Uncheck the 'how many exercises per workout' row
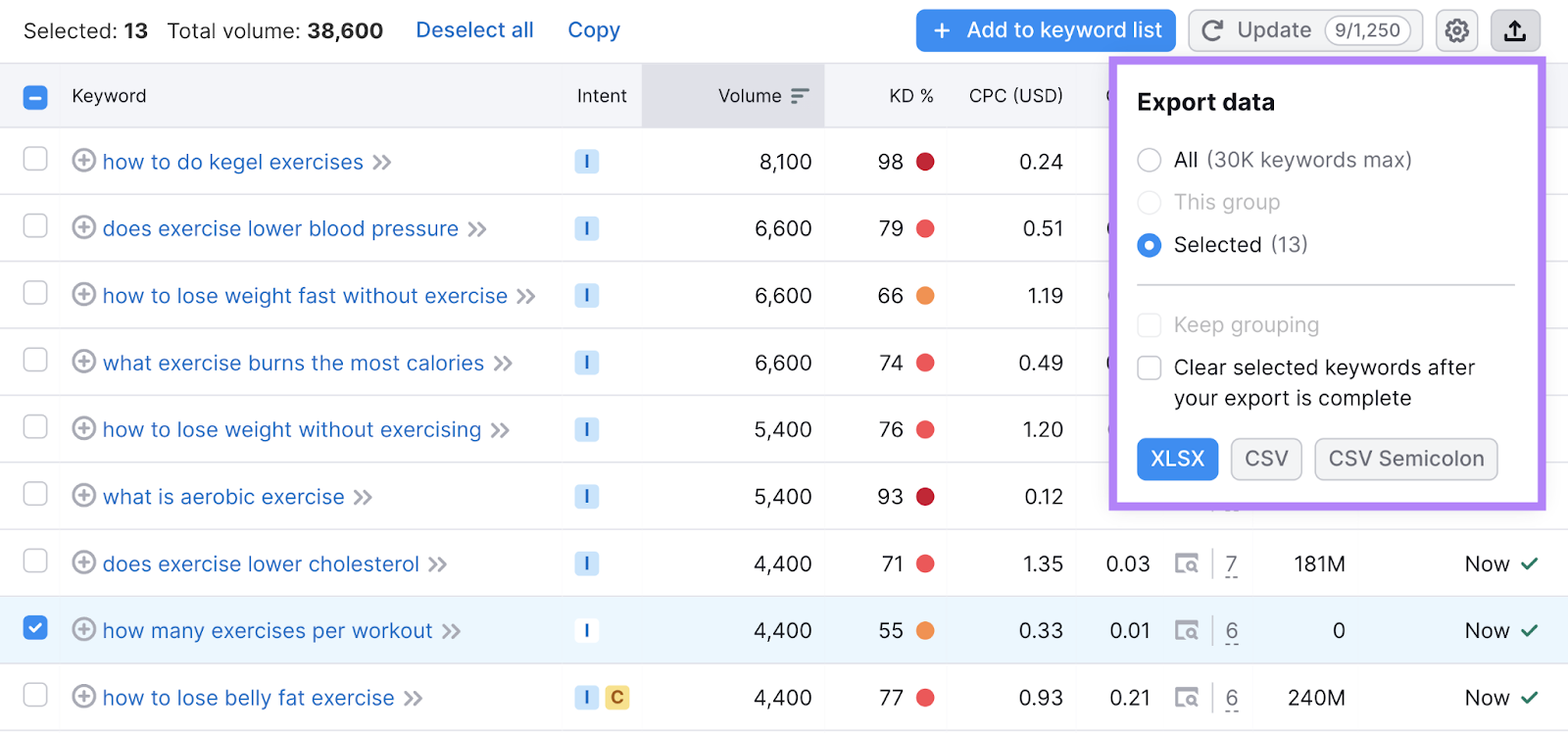The width and height of the screenshot is (1568, 733). [x=35, y=628]
